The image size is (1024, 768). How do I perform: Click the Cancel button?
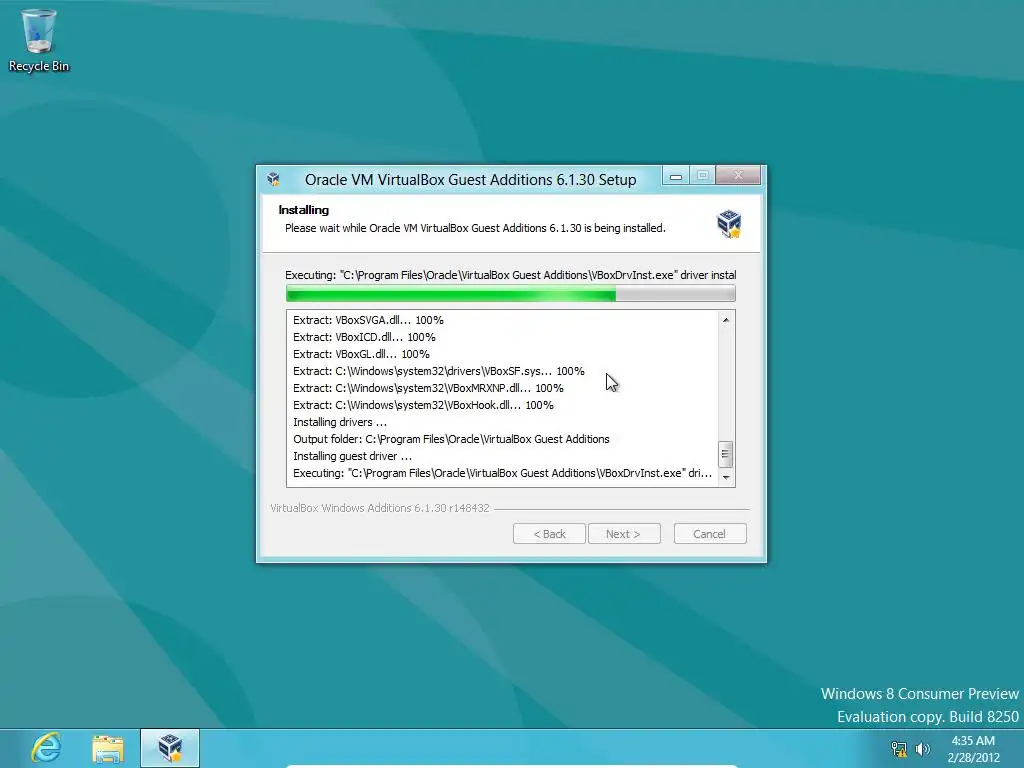[x=710, y=534]
